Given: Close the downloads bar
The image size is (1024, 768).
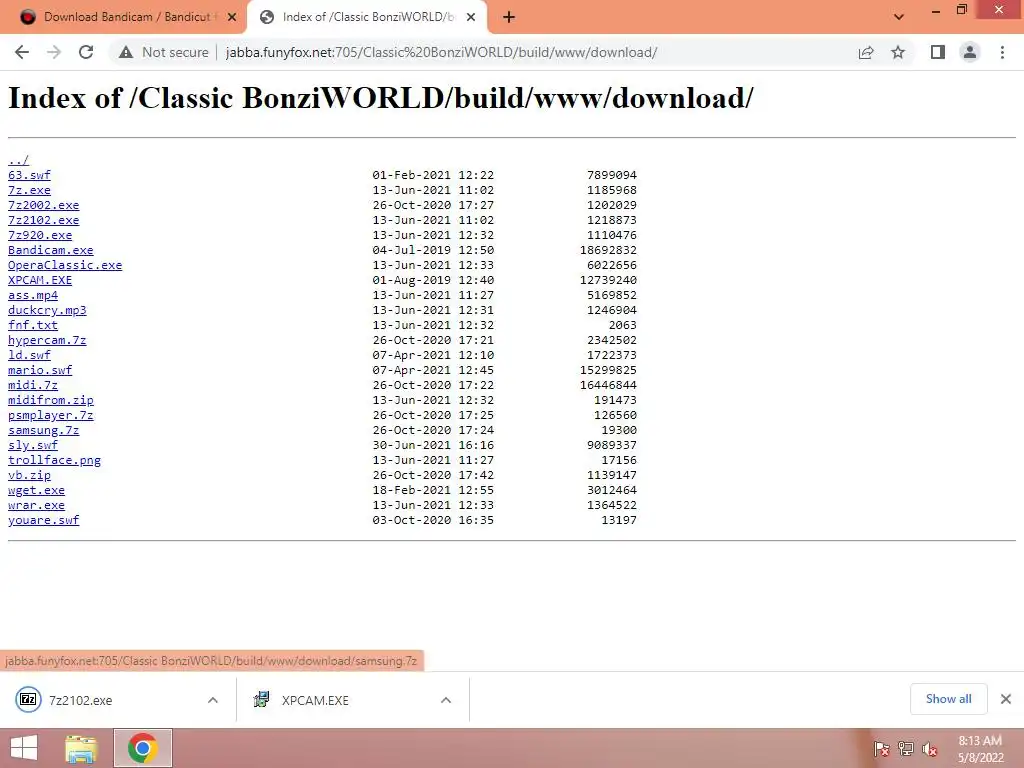Looking at the screenshot, I should tap(1006, 699).
